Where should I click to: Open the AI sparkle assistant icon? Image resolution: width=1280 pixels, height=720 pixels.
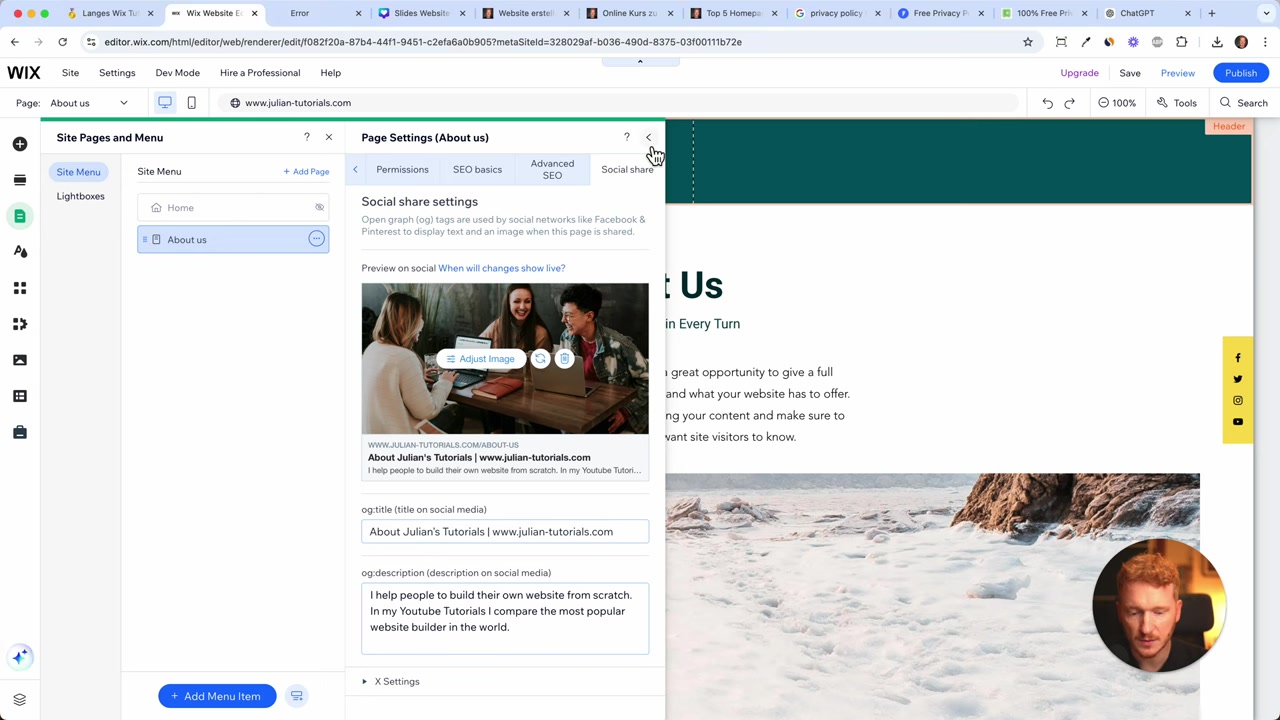point(20,657)
